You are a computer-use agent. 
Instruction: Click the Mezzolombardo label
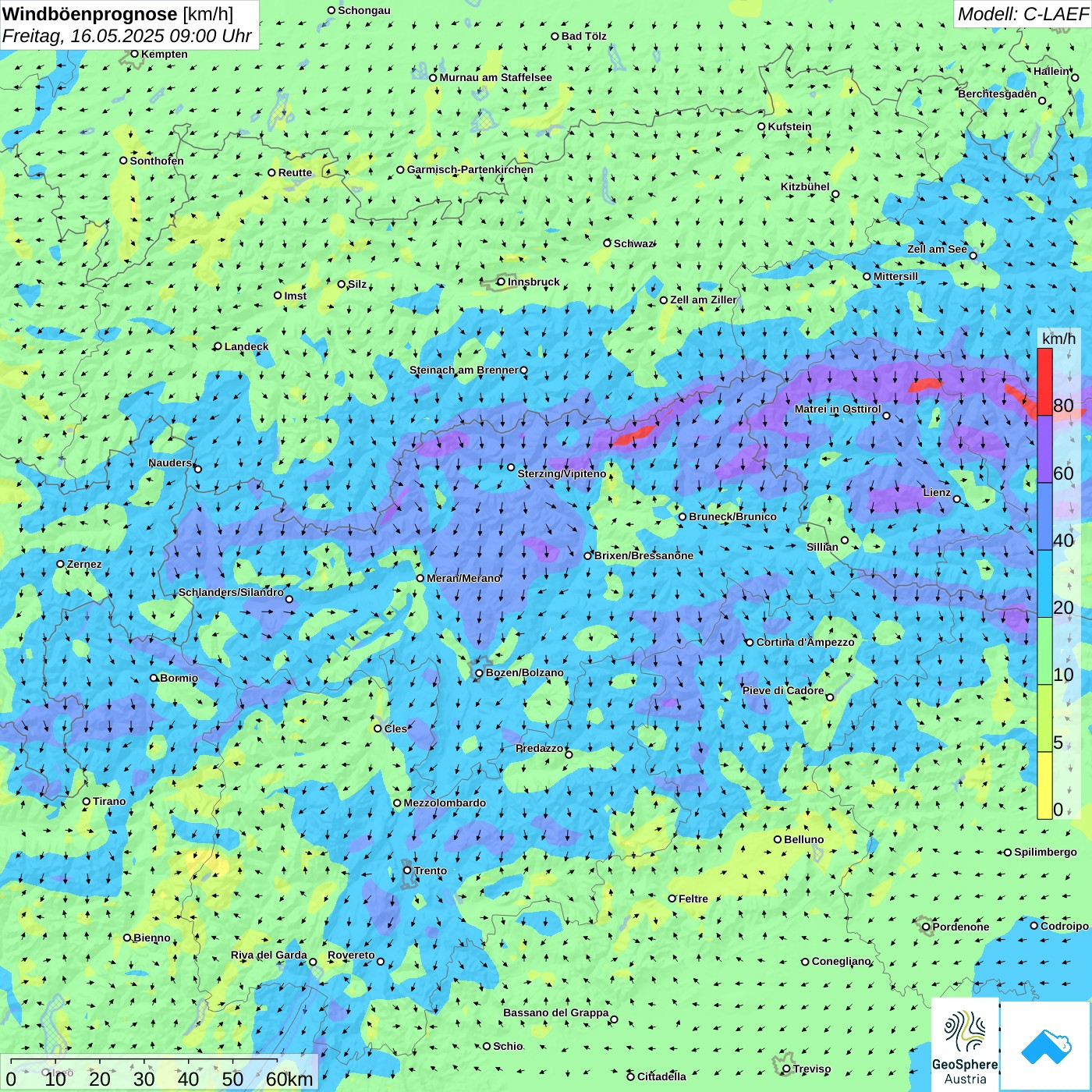445,803
